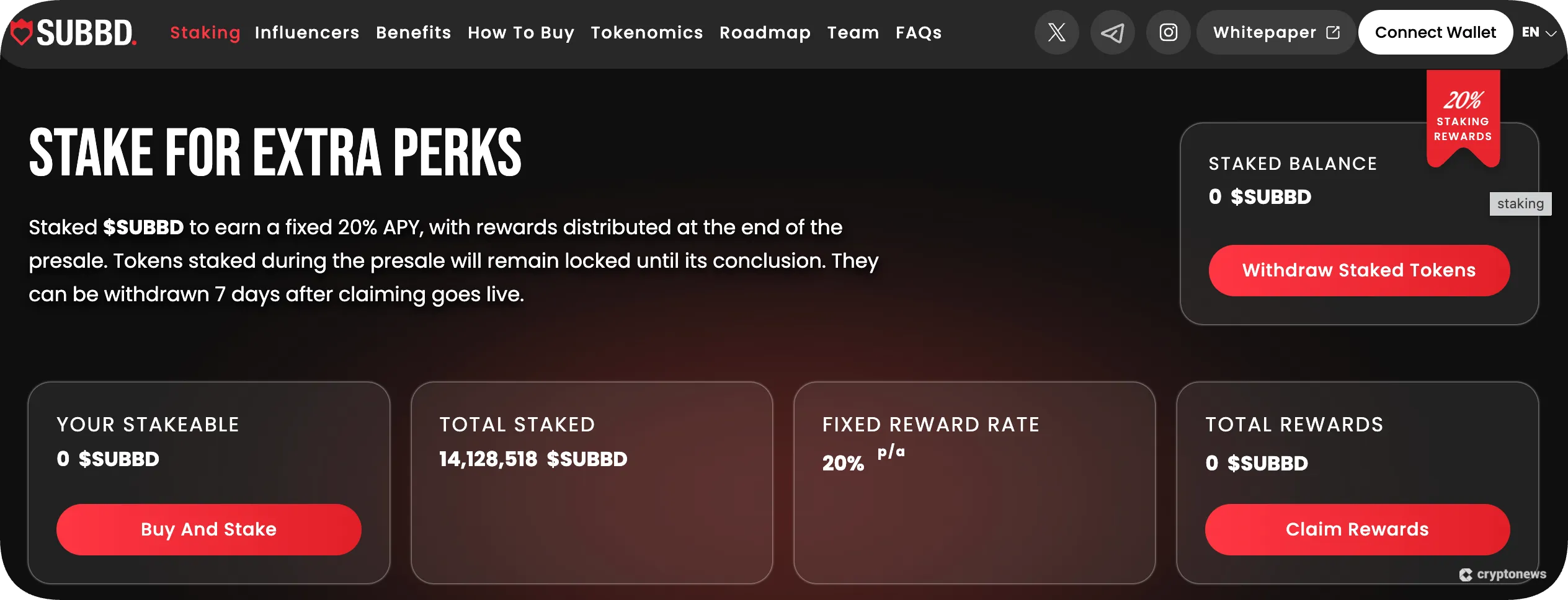Click the Connect Wallet button

1436,32
